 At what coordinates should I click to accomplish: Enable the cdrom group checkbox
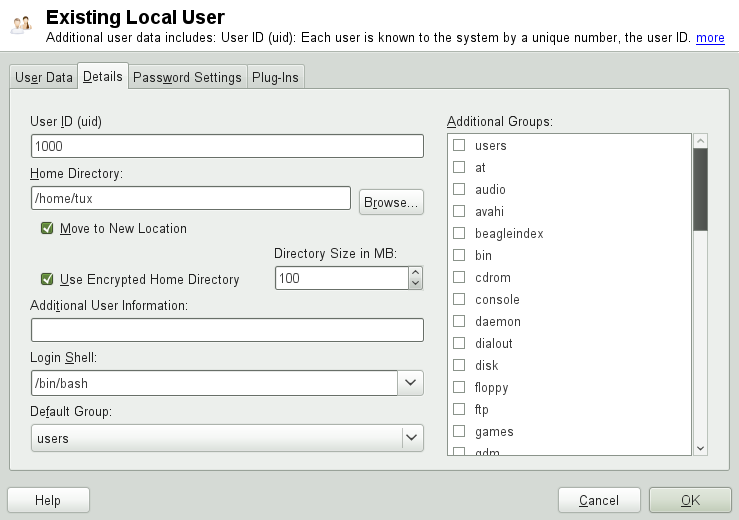459,277
